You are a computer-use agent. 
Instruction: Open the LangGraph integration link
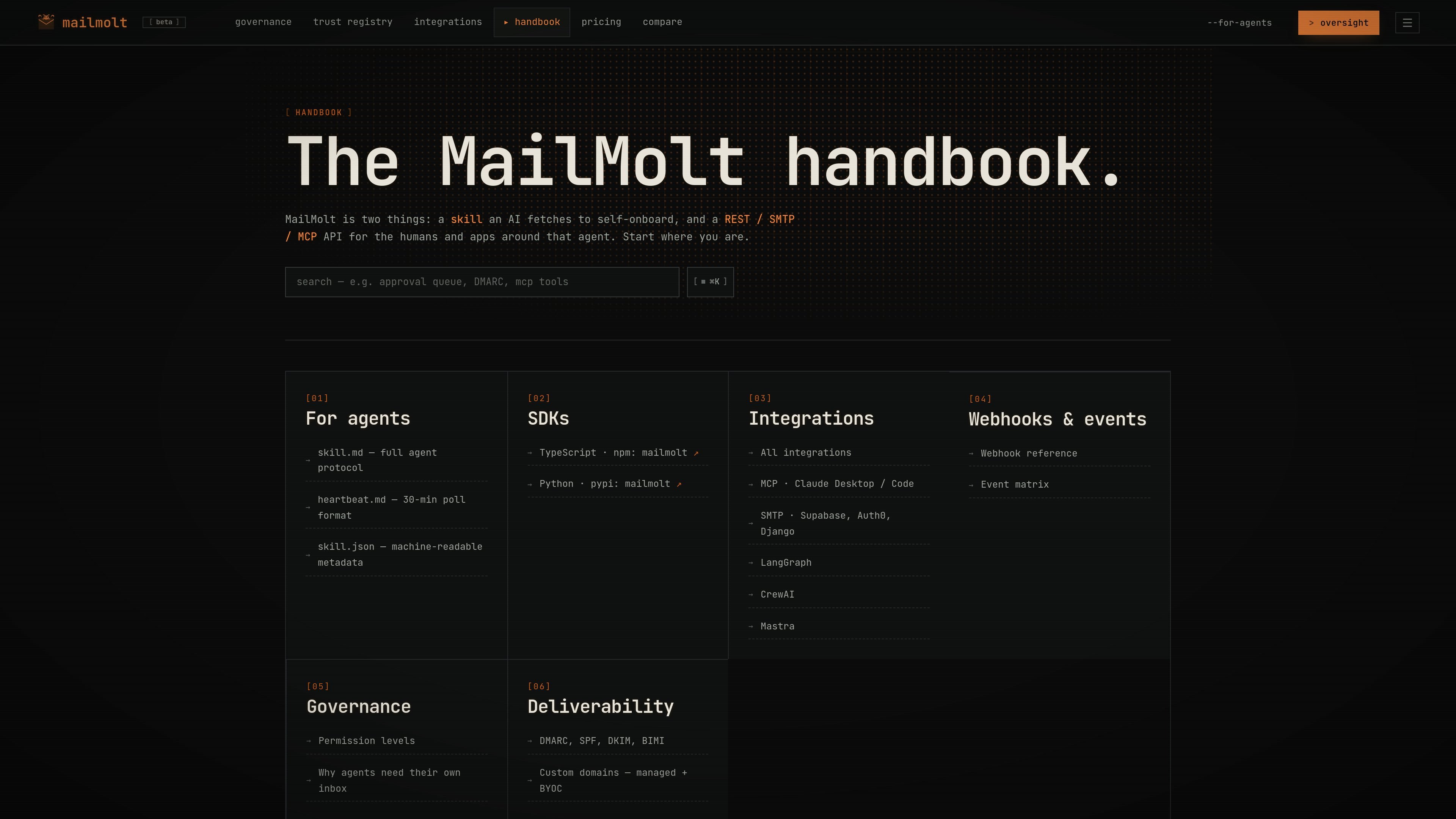[839, 563]
